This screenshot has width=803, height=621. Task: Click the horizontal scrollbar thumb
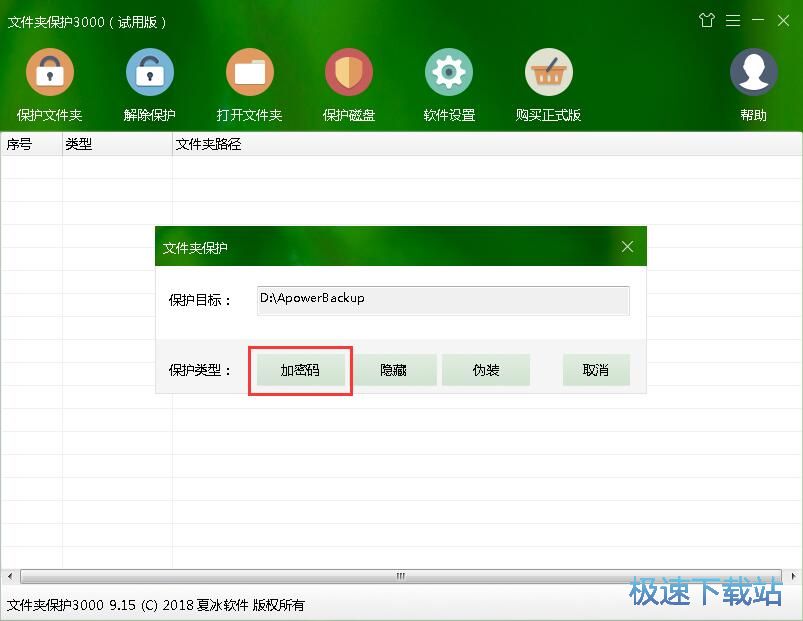401,576
